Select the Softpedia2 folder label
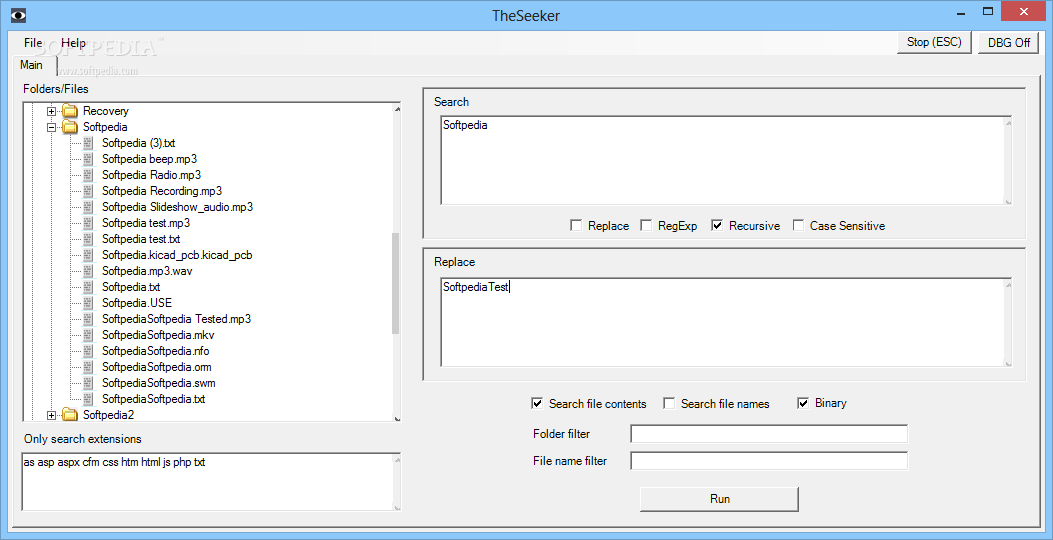The image size is (1053, 540). click(108, 415)
